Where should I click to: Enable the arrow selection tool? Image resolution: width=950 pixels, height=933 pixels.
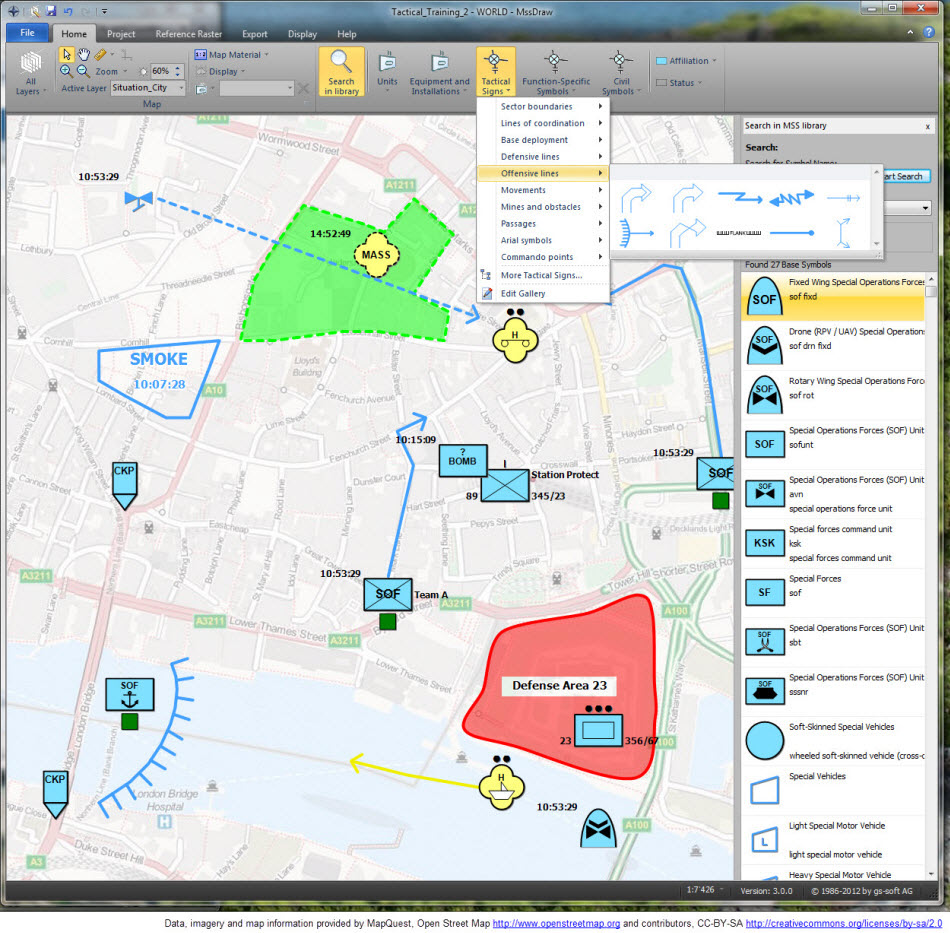point(66,55)
